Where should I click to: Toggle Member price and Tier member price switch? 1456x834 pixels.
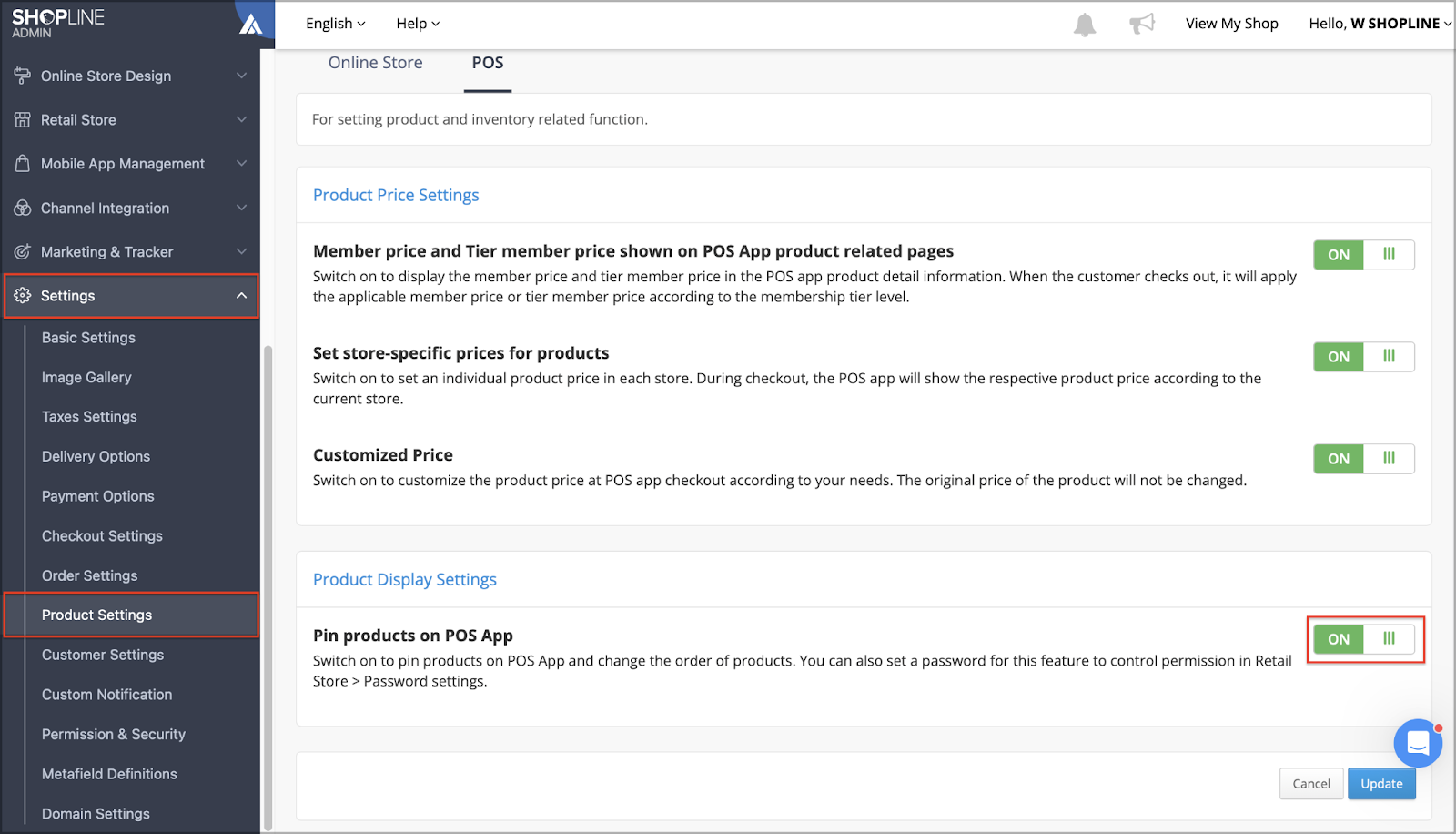[x=1363, y=255]
